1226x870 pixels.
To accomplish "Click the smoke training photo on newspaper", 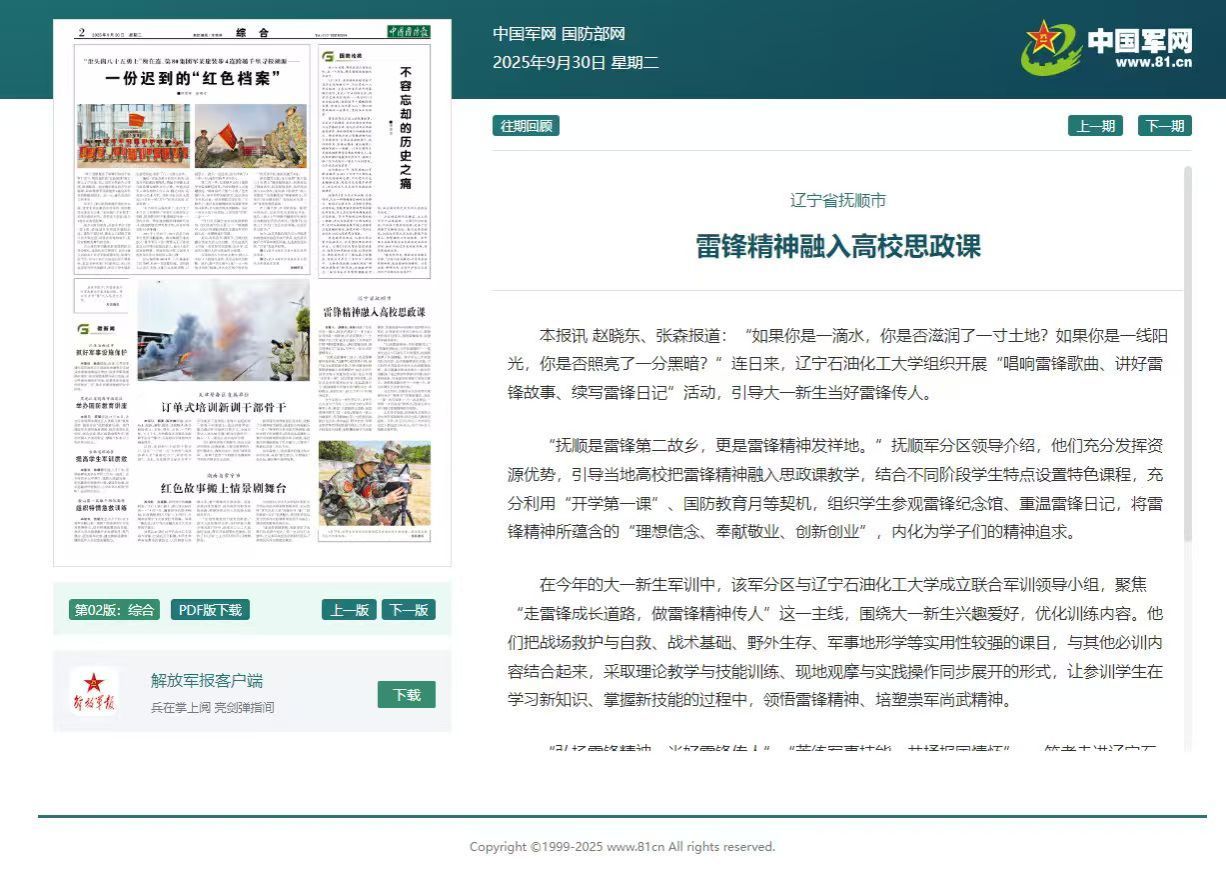I will 223,330.
